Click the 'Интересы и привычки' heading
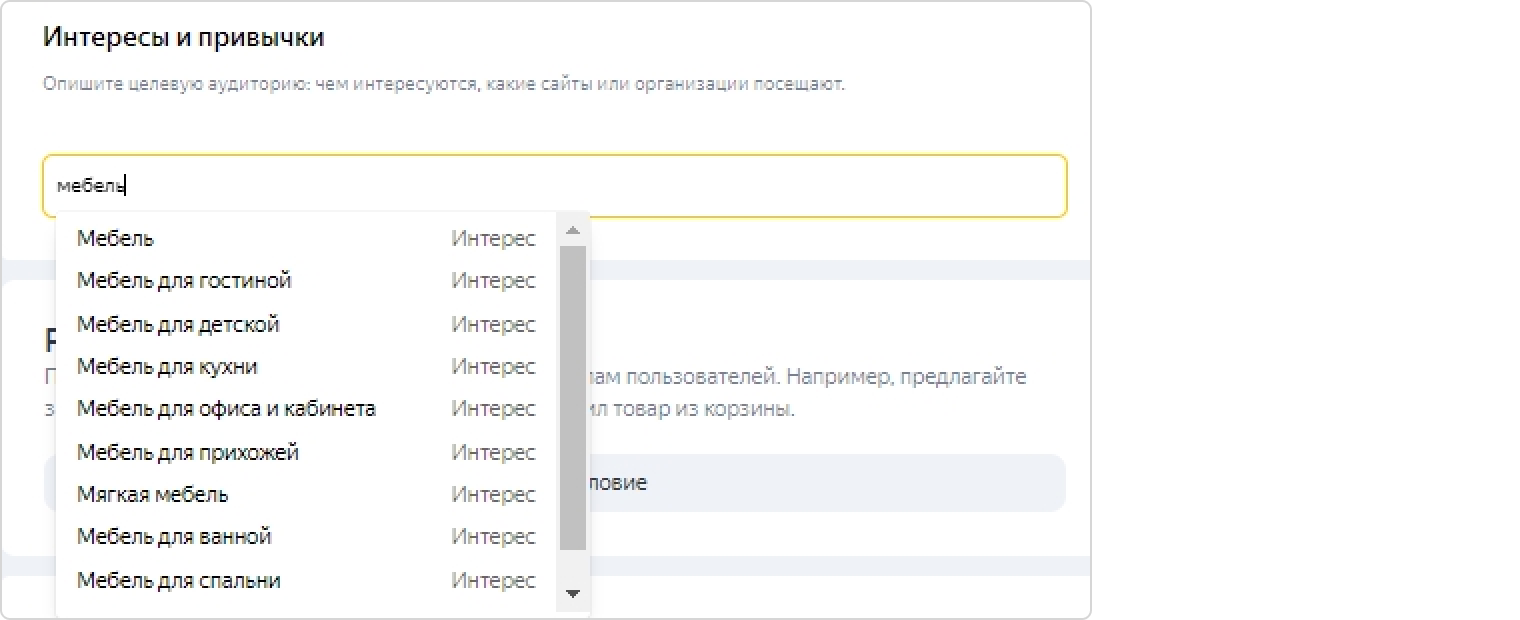The image size is (1520, 620). 184,38
